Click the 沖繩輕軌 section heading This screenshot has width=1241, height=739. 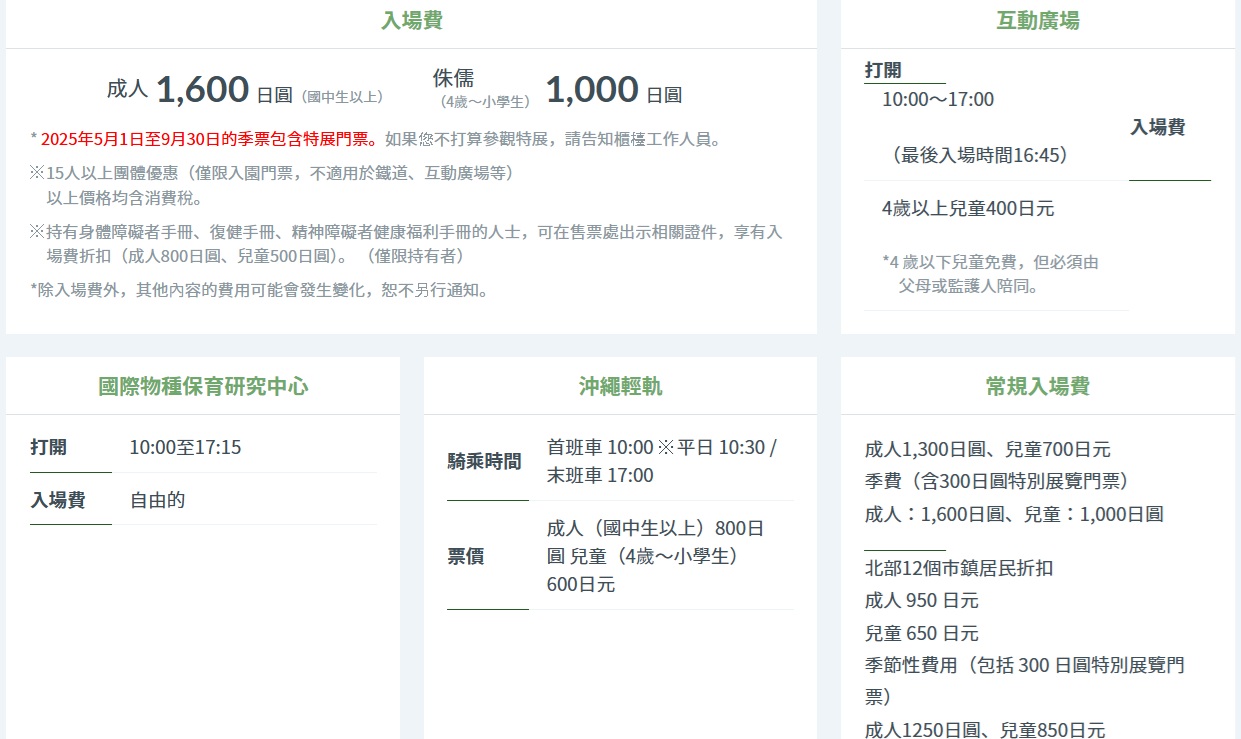coord(620,387)
